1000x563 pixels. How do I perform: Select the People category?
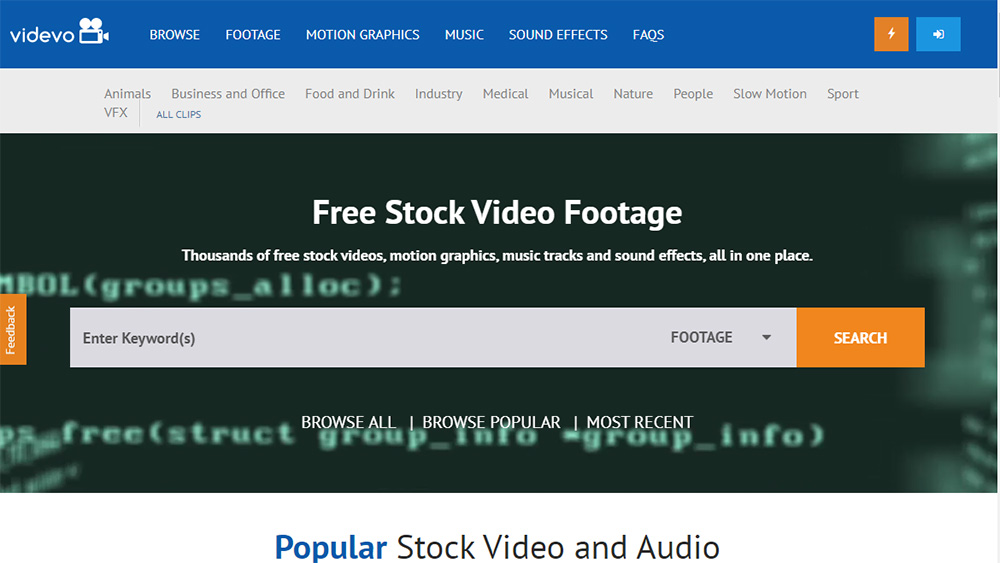pyautogui.click(x=693, y=94)
